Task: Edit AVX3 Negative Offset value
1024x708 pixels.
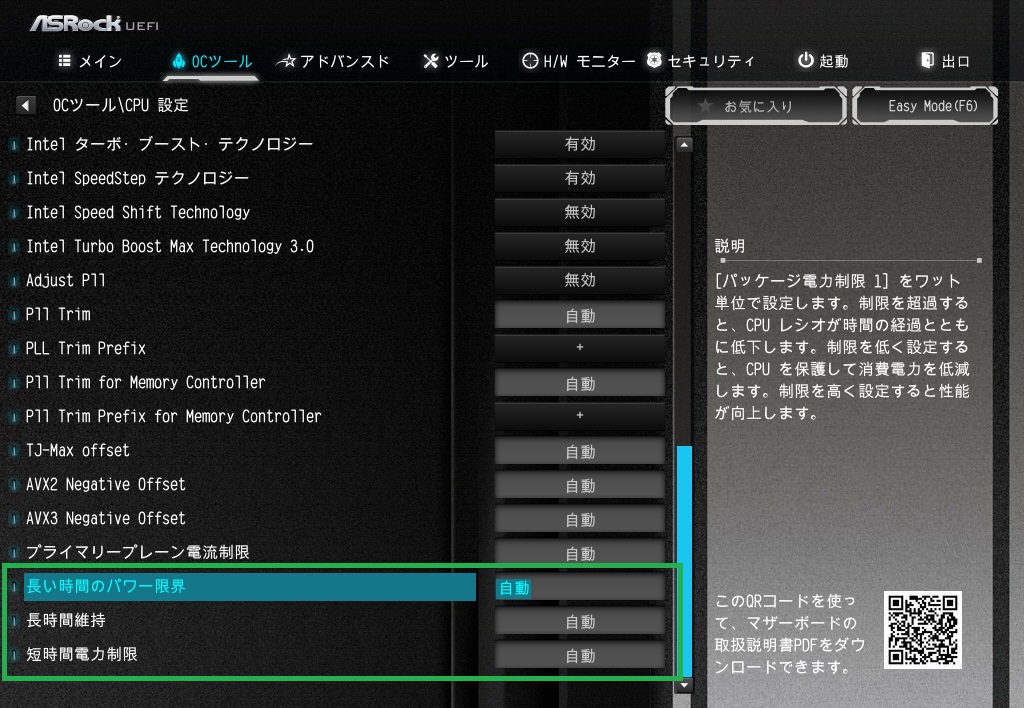Action: tap(580, 519)
